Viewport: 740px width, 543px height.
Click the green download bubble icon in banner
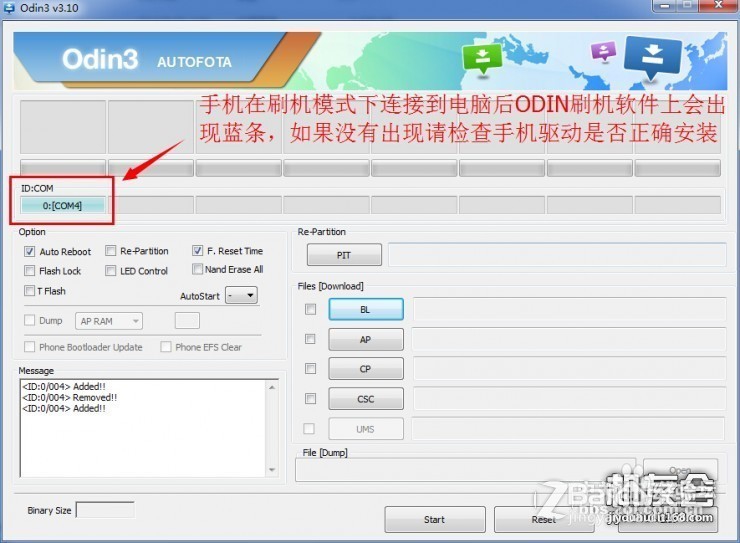(x=482, y=58)
